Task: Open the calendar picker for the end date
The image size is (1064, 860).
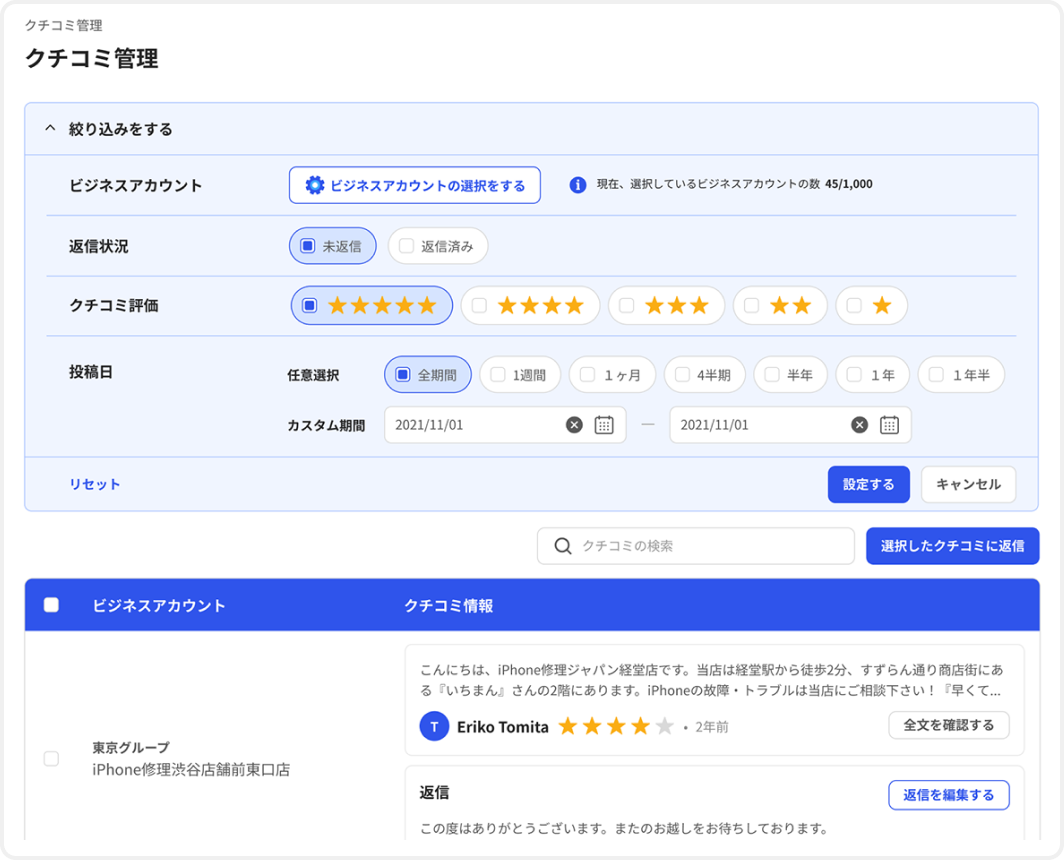Action: [887, 424]
